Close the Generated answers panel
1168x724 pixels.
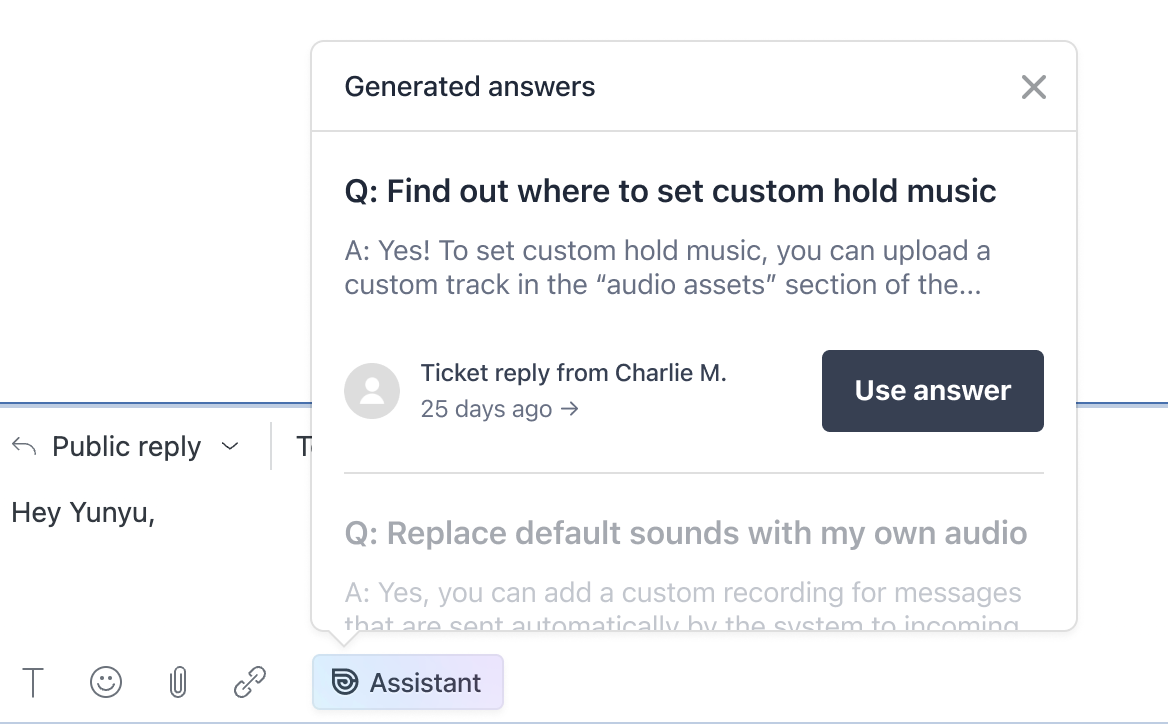point(1033,87)
